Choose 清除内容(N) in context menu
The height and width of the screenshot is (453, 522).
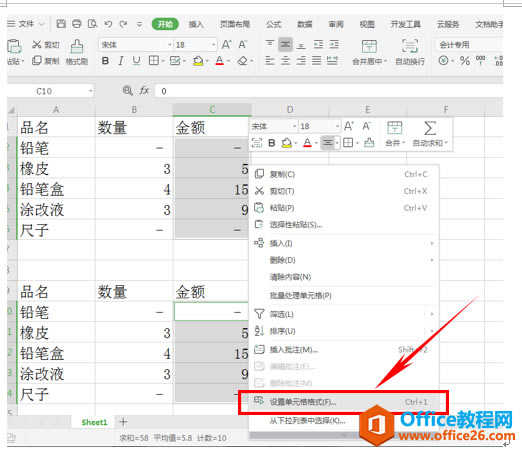[x=344, y=277]
